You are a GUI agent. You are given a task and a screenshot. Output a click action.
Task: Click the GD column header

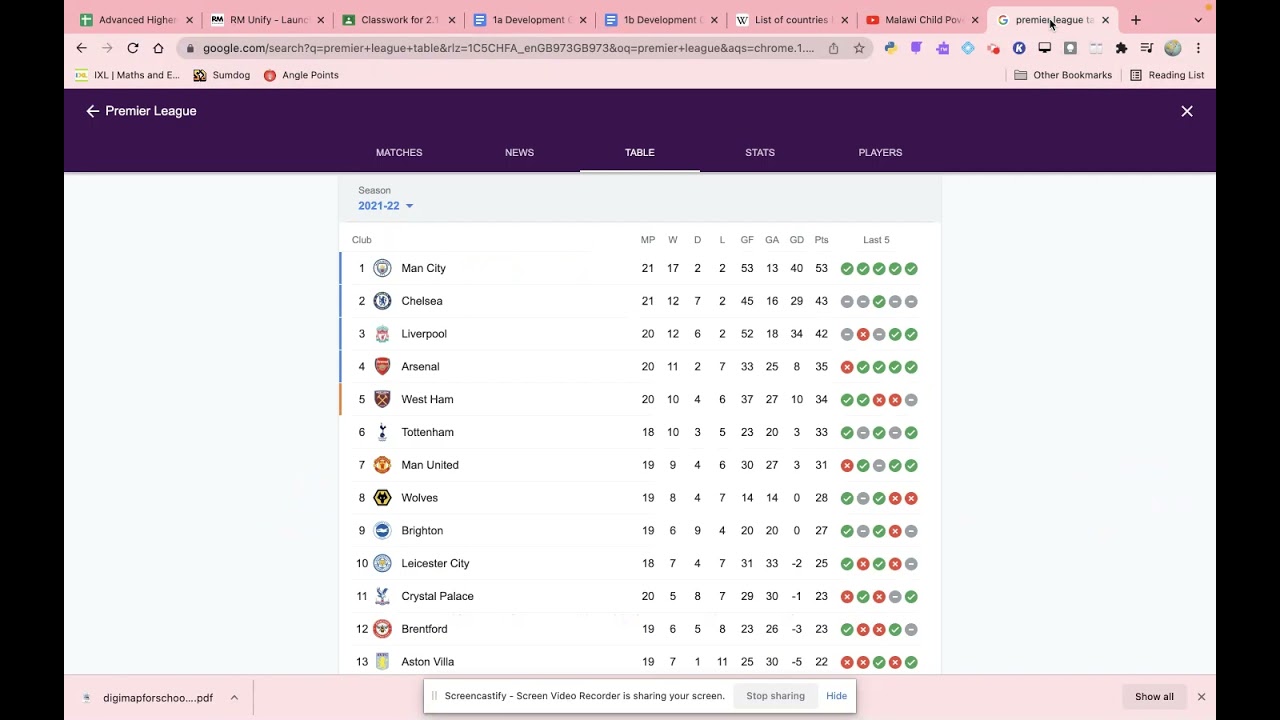(x=796, y=240)
